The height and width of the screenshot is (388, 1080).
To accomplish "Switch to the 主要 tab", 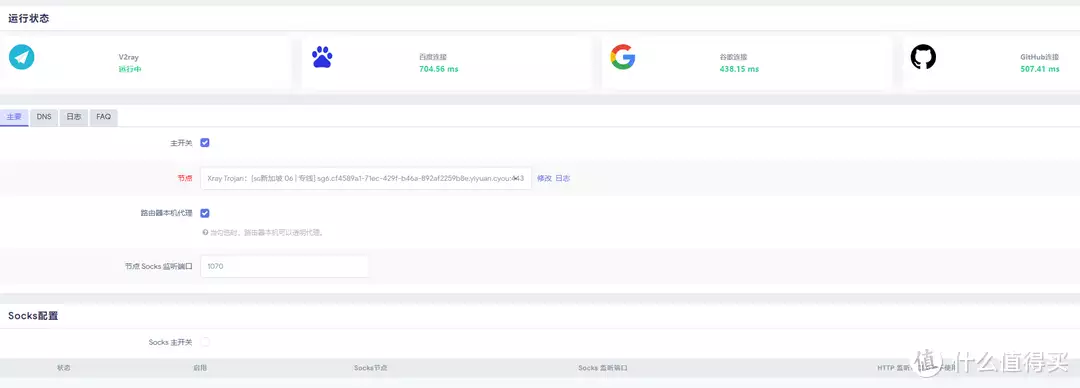I will (14, 117).
